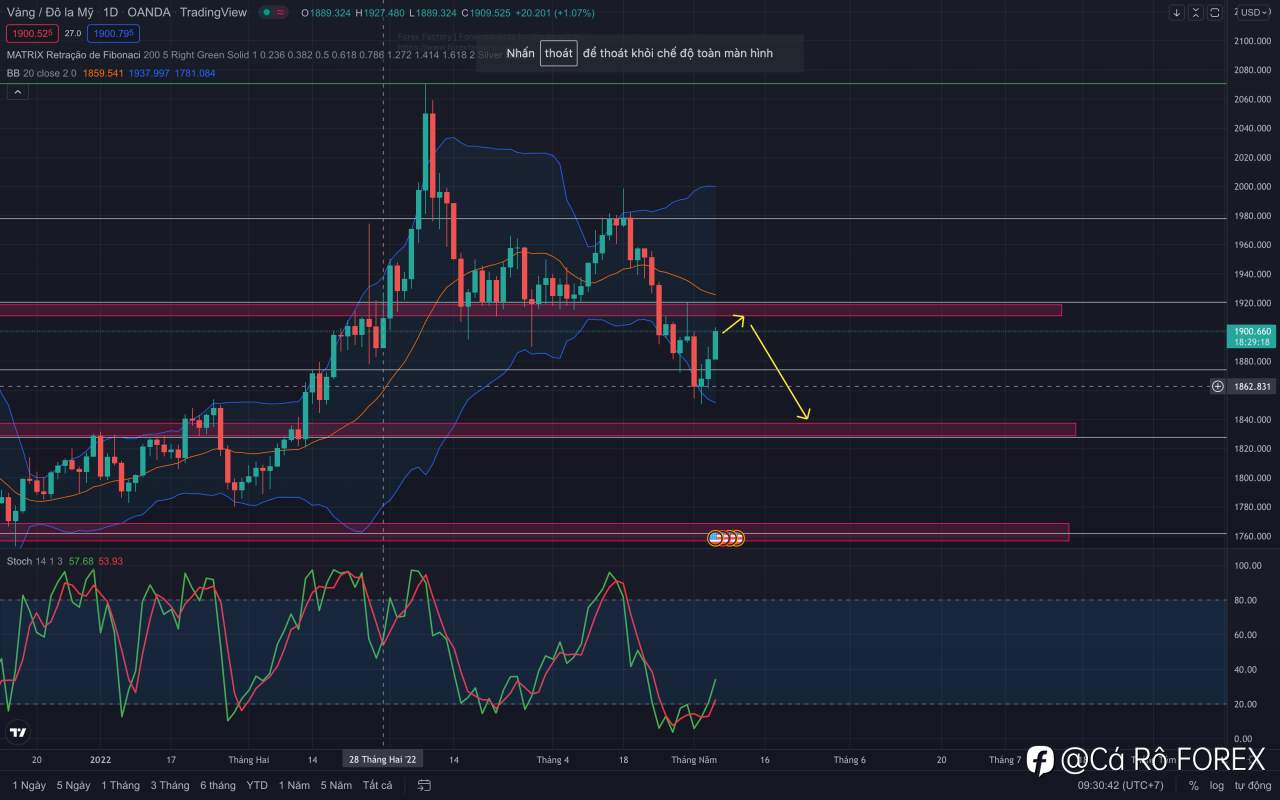Click the 1760.000 price axis label
Viewport: 1280px width, 800px height.
click(1252, 536)
